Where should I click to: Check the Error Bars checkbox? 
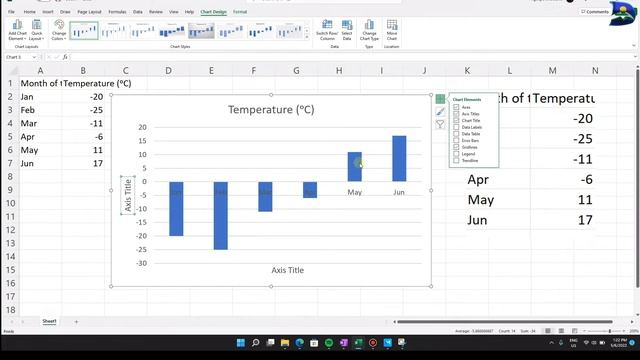click(x=456, y=140)
